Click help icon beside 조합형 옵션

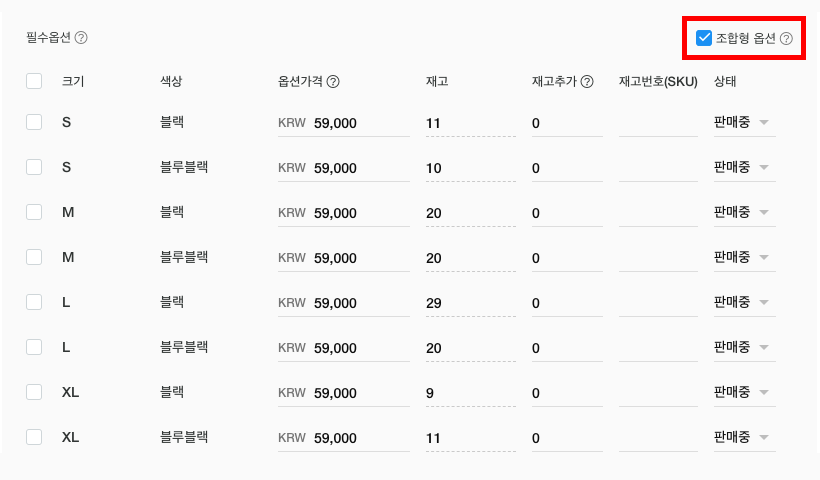point(786,39)
